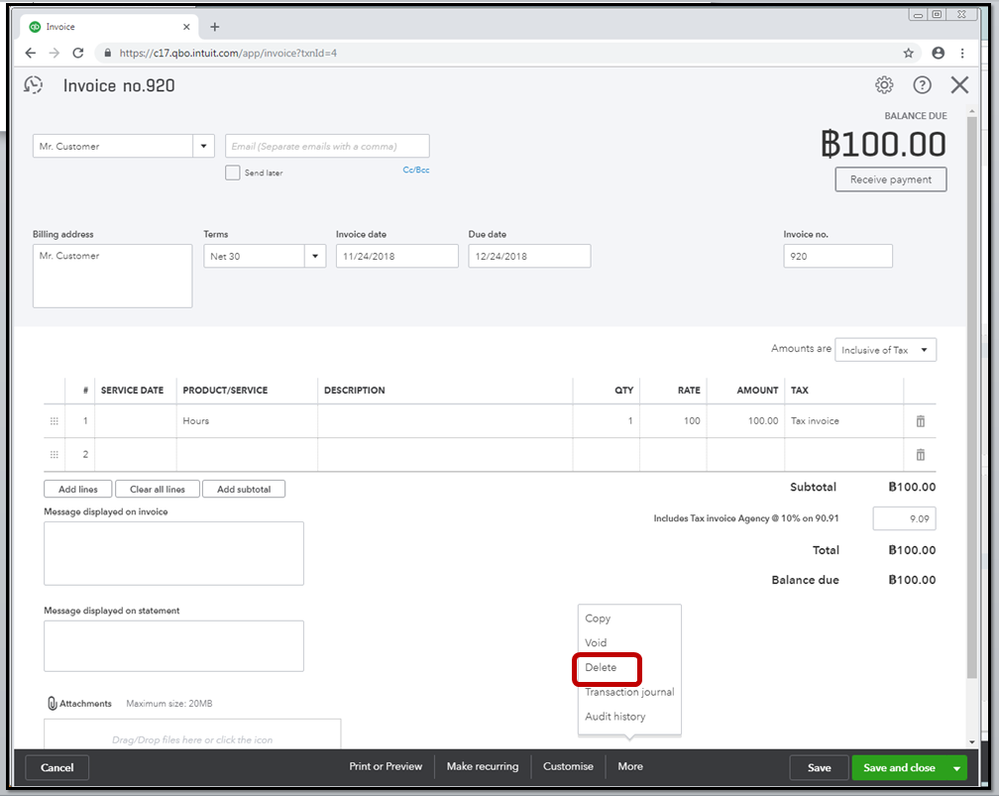Click the Receive payment button
This screenshot has width=999, height=796.
coord(891,180)
